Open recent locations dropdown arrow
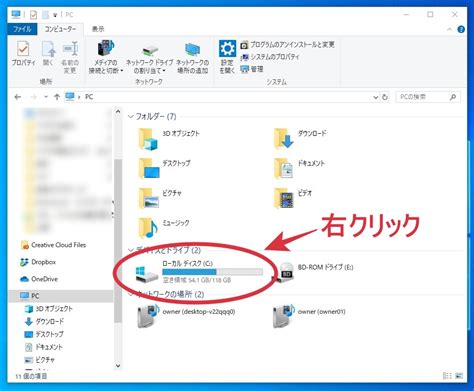474x391 pixels. coord(46,97)
